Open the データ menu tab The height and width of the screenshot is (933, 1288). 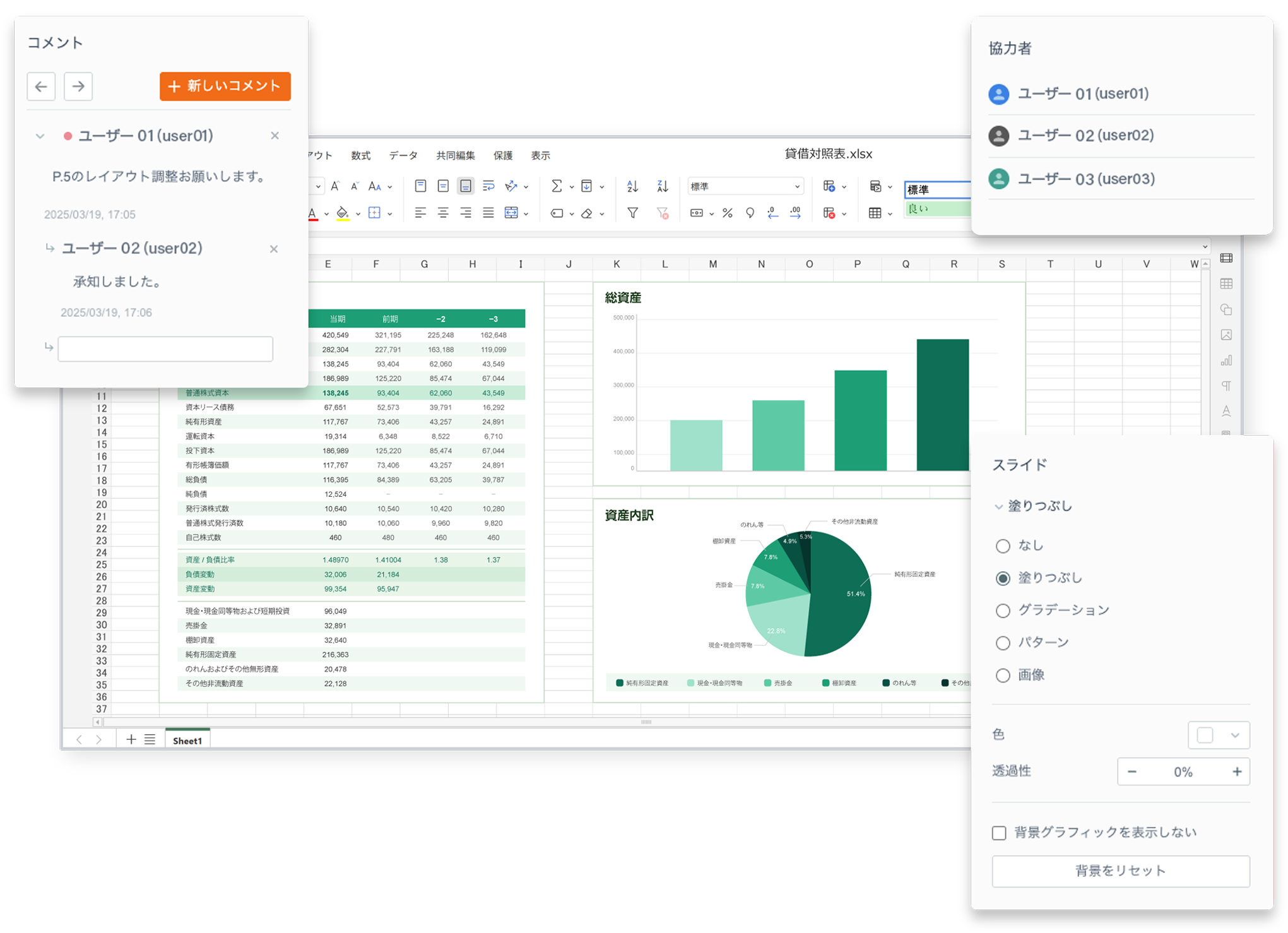(x=403, y=155)
